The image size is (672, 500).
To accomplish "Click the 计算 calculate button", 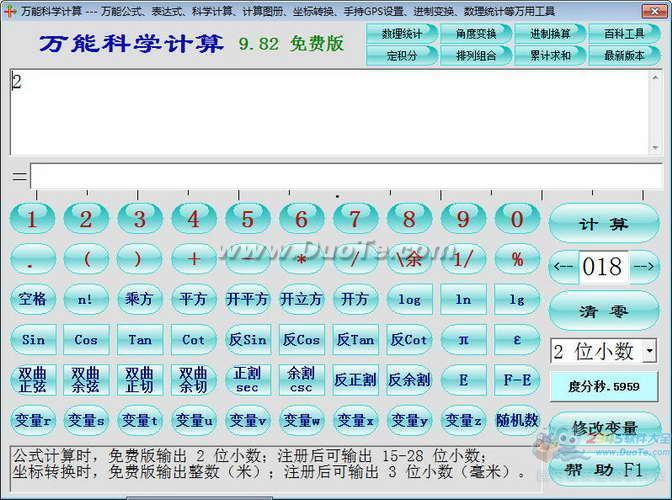I will tap(603, 224).
